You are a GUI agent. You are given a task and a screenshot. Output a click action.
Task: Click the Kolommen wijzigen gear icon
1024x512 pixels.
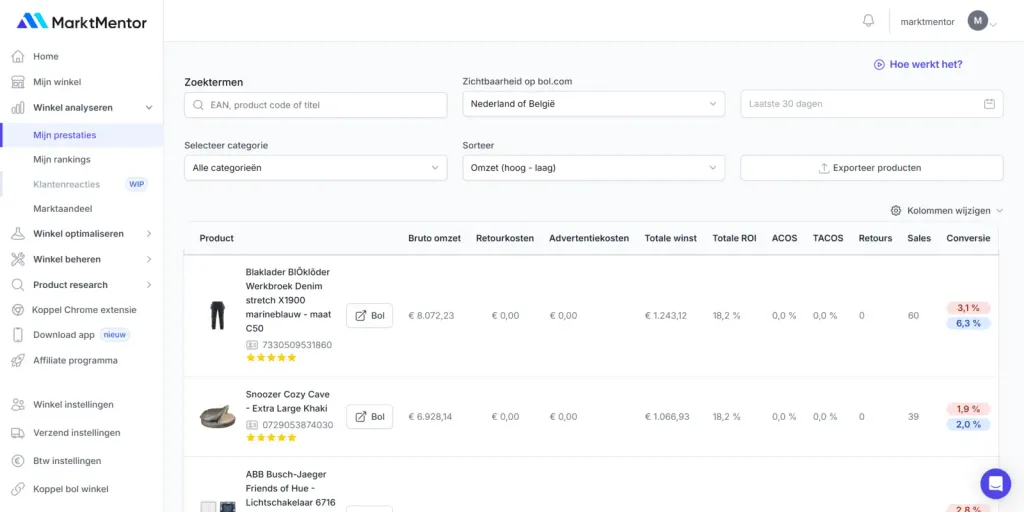(x=896, y=211)
